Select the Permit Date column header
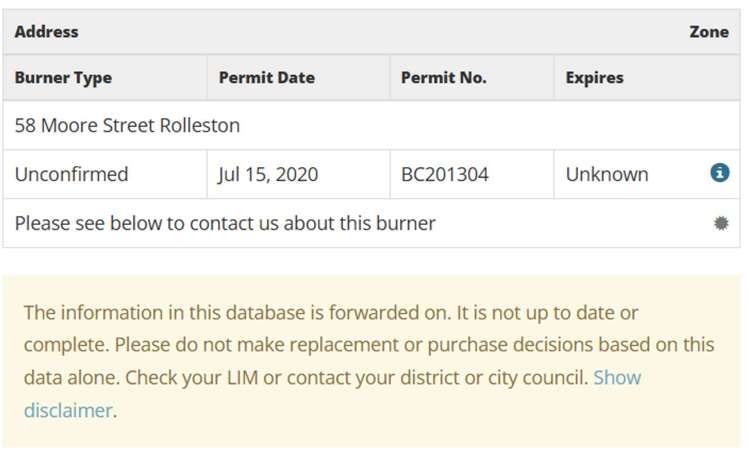This screenshot has width=749, height=462. [x=266, y=77]
